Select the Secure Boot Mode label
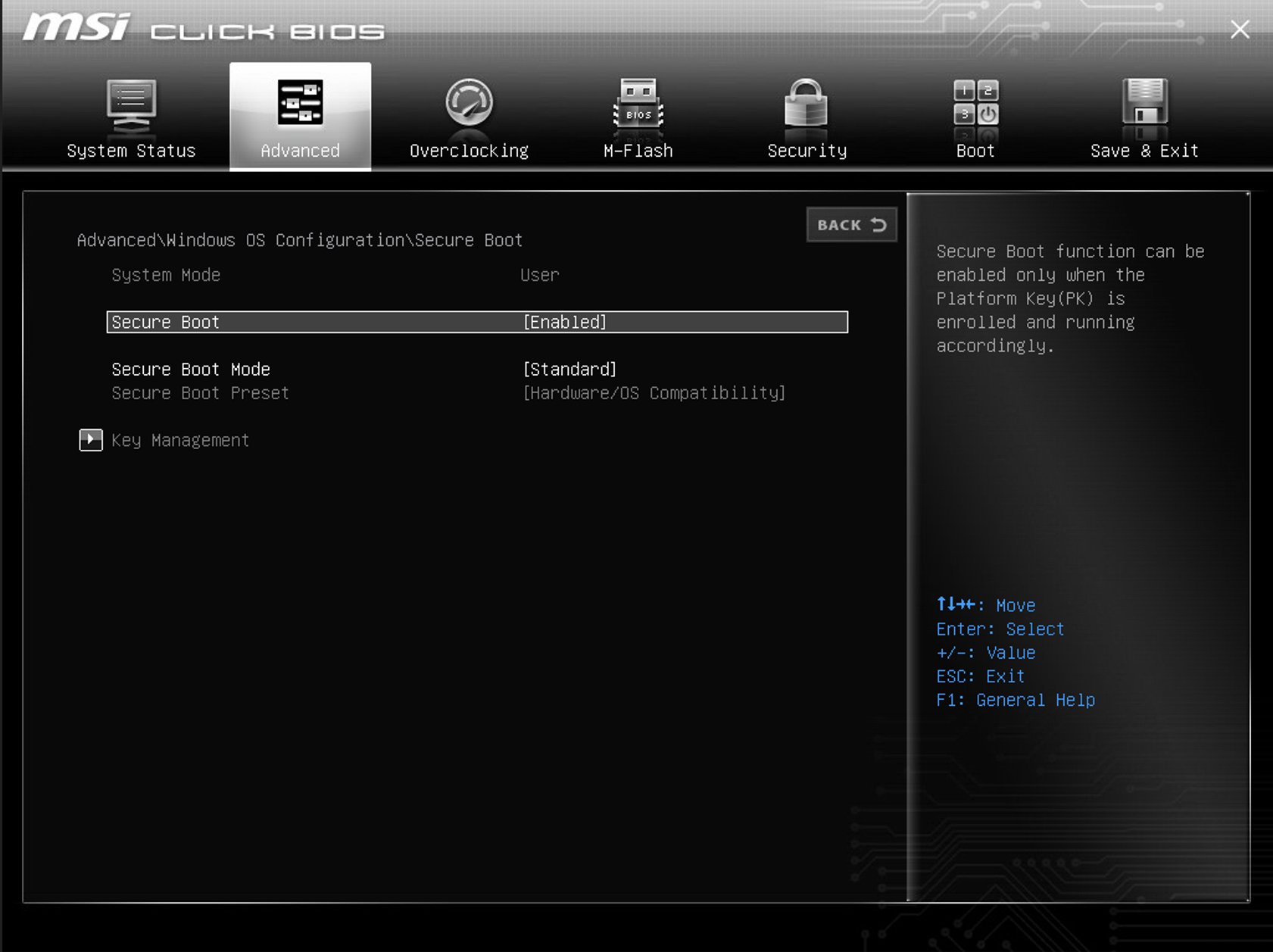 [191, 369]
